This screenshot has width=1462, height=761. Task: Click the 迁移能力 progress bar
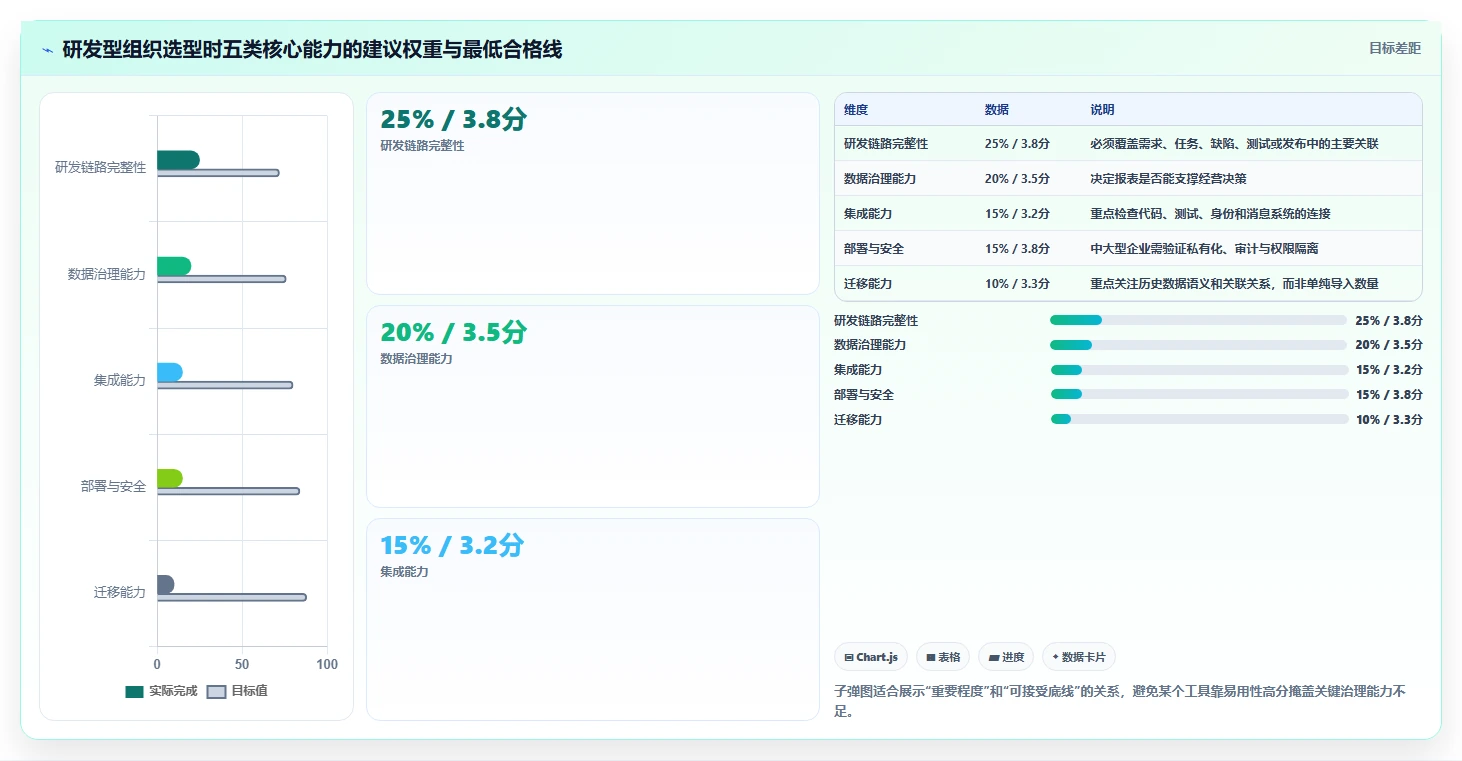click(1198, 420)
